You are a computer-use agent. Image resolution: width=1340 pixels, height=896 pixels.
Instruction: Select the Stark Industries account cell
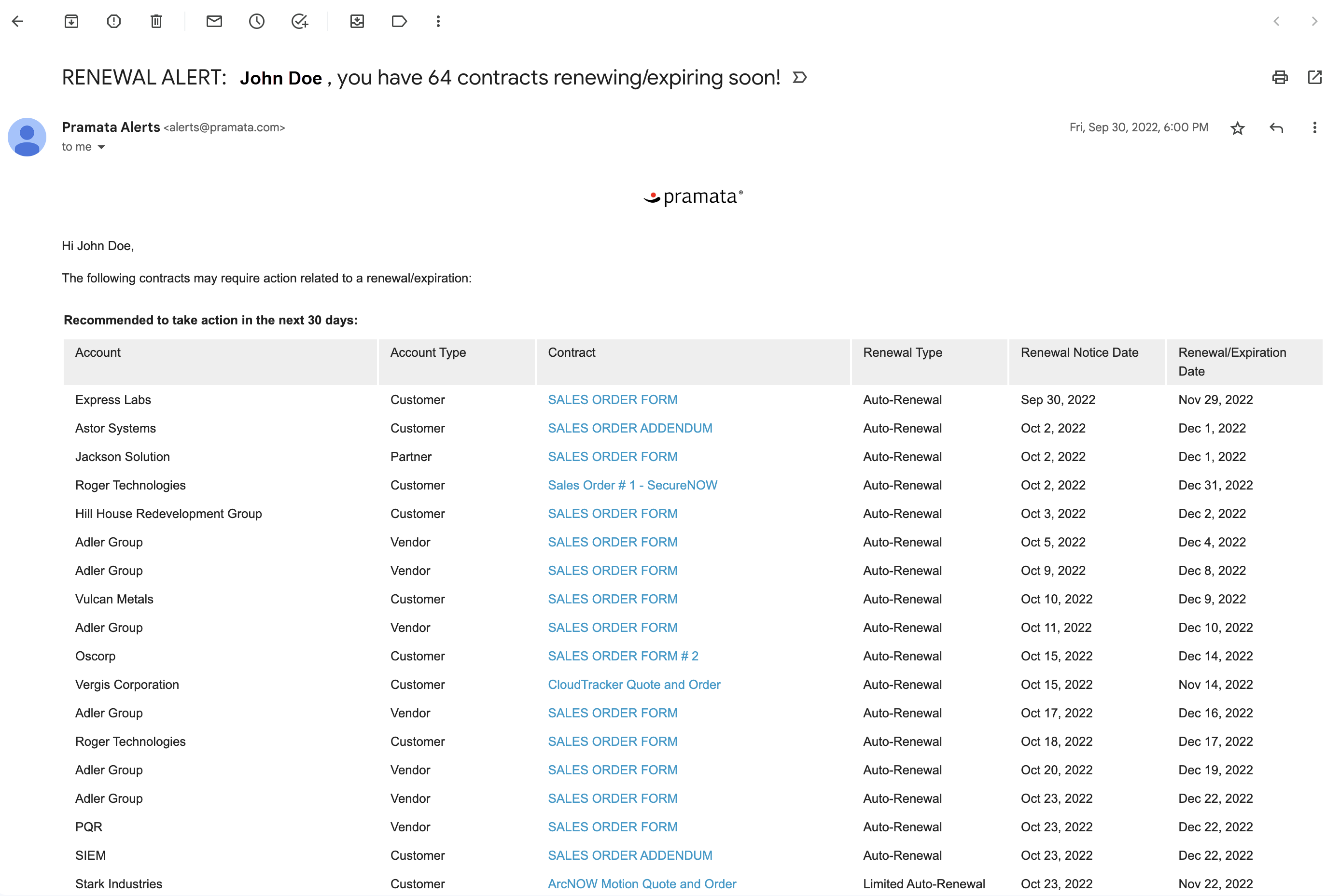pos(119,884)
